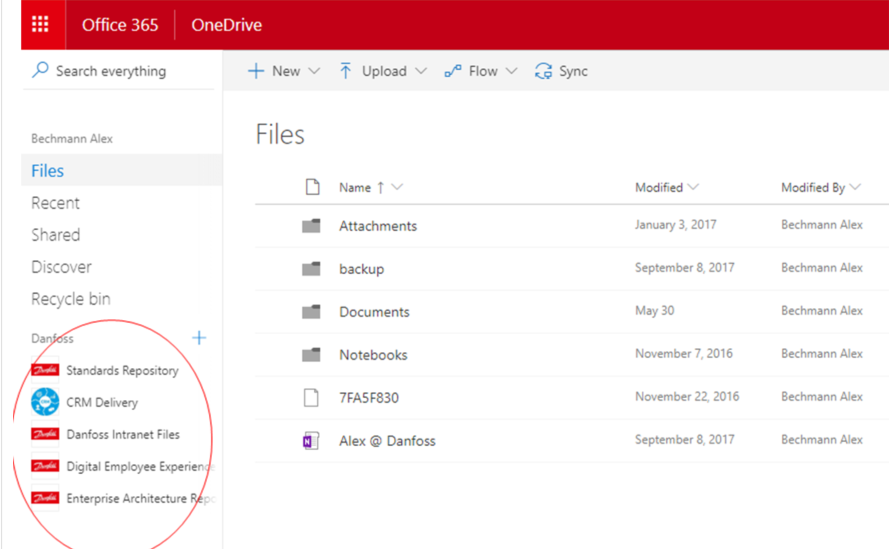Click the Attachments folder icon
Screen dimensions: 889x554
point(311,226)
